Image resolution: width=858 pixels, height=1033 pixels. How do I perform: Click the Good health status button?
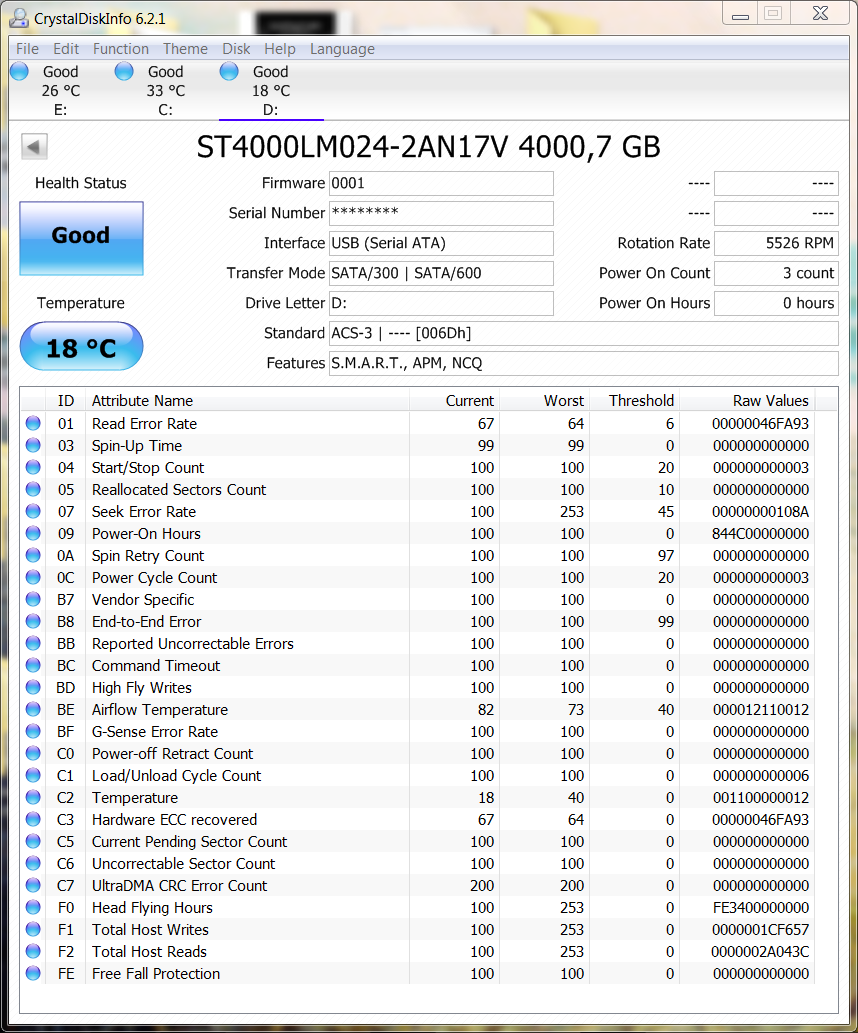(81, 238)
